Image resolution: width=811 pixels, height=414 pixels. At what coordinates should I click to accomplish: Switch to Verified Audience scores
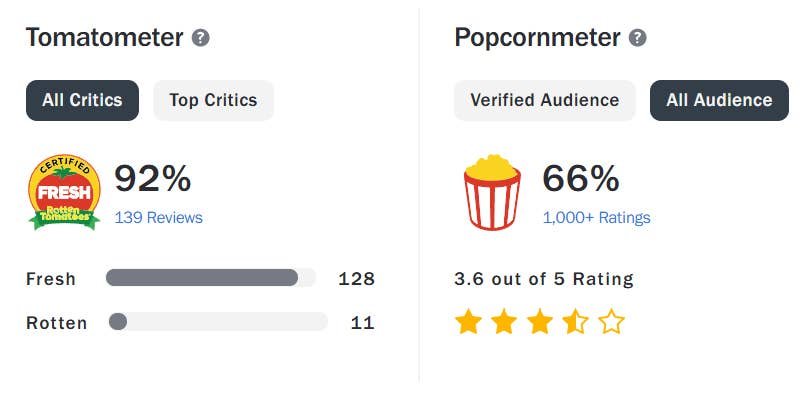point(545,100)
